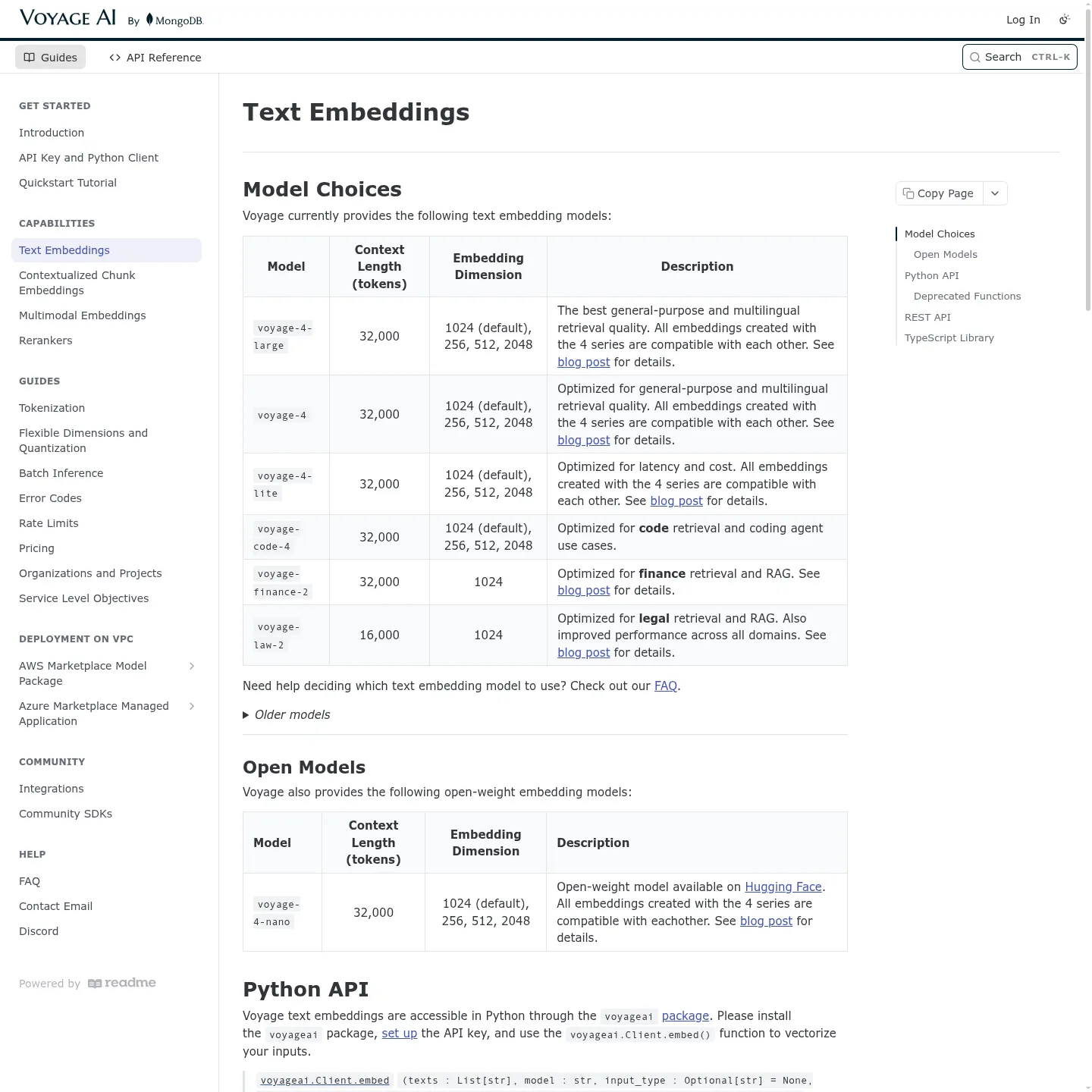Switch to the Guides tab
This screenshot has height=1092, width=1092.
point(50,58)
